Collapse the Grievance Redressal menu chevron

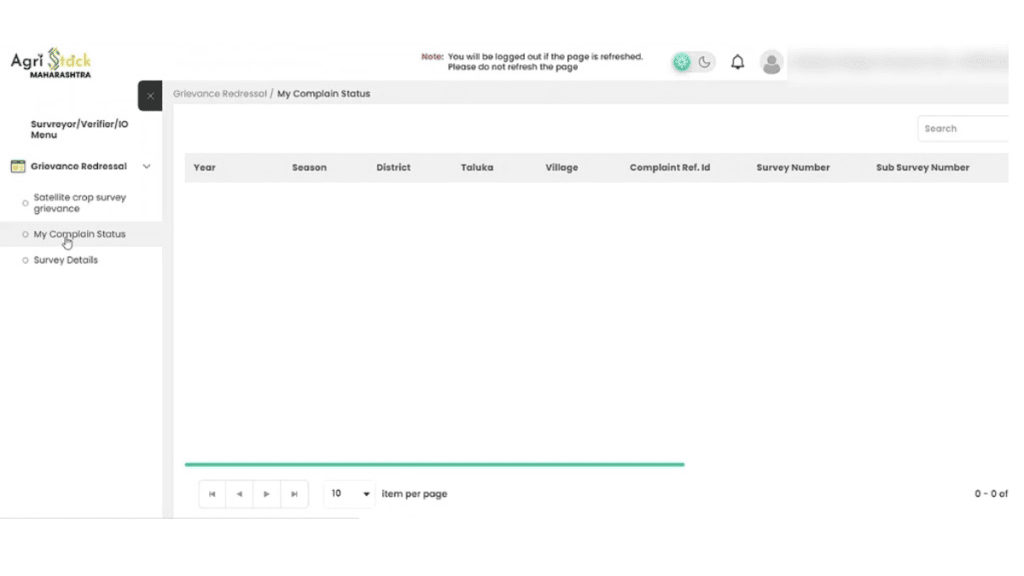tap(146, 167)
